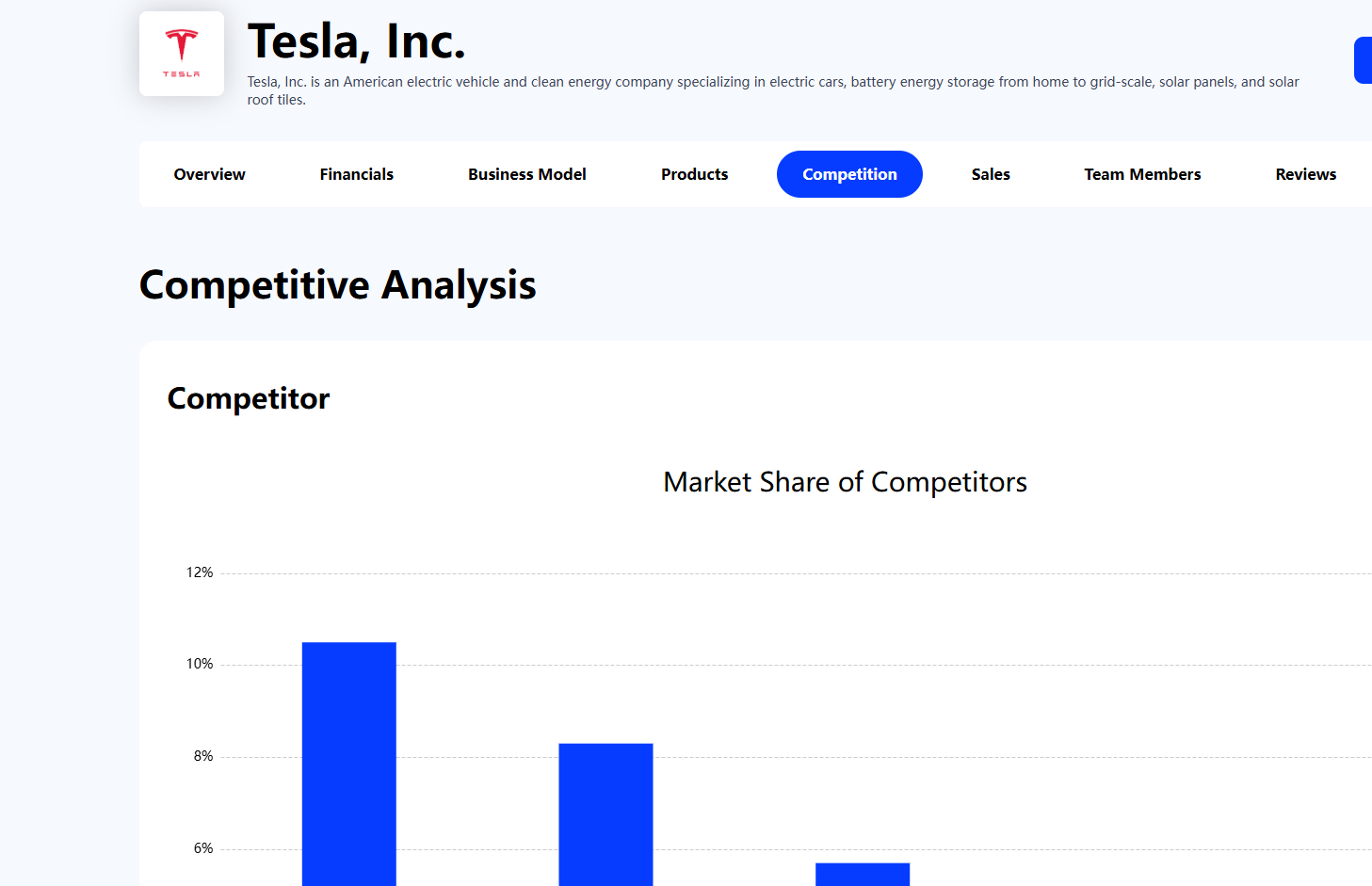This screenshot has width=1372, height=886.
Task: Select the Products tab
Action: tap(694, 174)
